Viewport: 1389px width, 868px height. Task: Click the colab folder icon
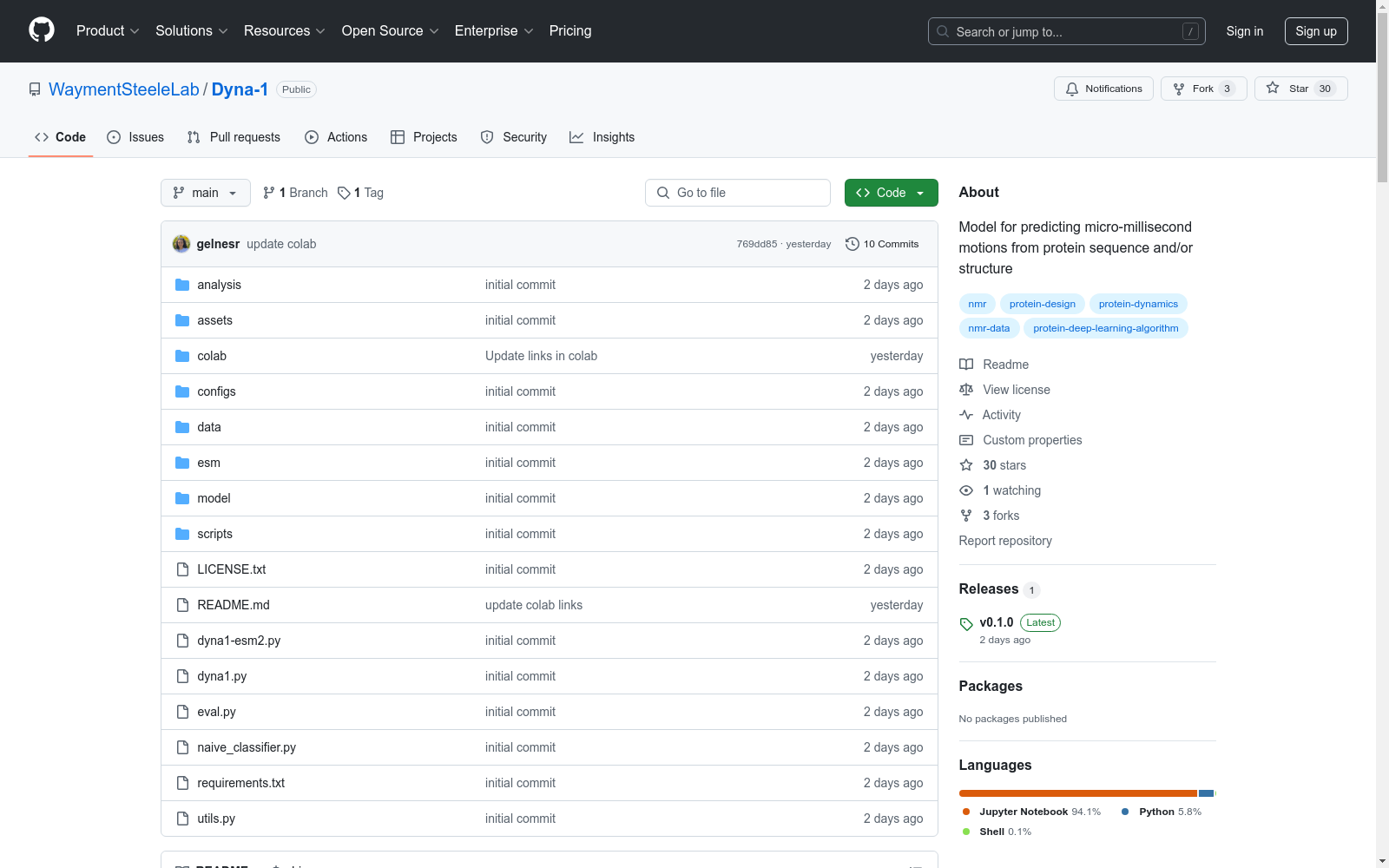click(x=182, y=356)
